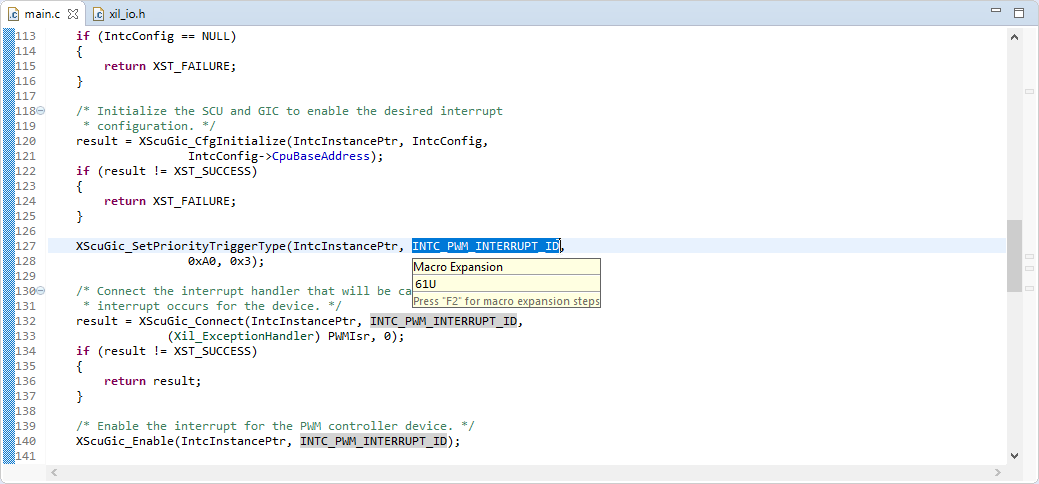Viewport: 1039px width, 484px height.
Task: Click the horizontal scrollbar left arrow
Action: coord(54,472)
